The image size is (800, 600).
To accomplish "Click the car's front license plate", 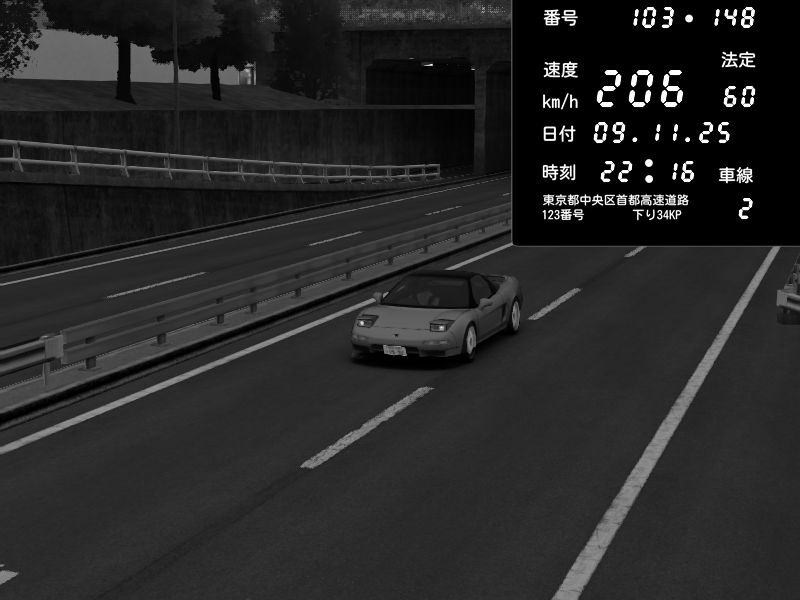I will [x=394, y=350].
